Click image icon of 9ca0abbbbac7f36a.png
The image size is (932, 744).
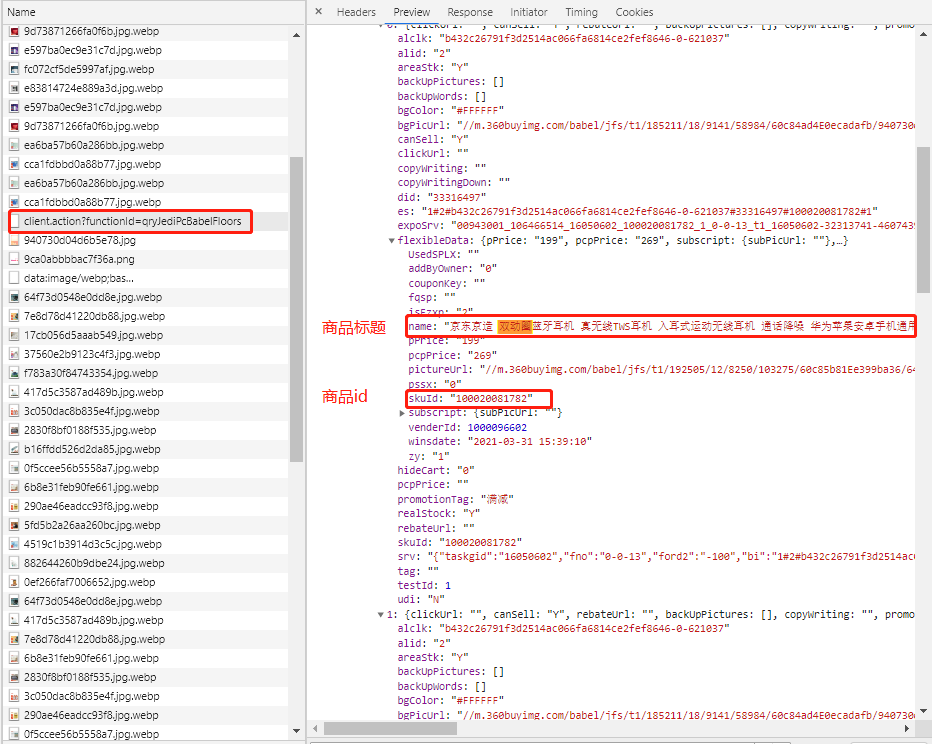(x=14, y=260)
